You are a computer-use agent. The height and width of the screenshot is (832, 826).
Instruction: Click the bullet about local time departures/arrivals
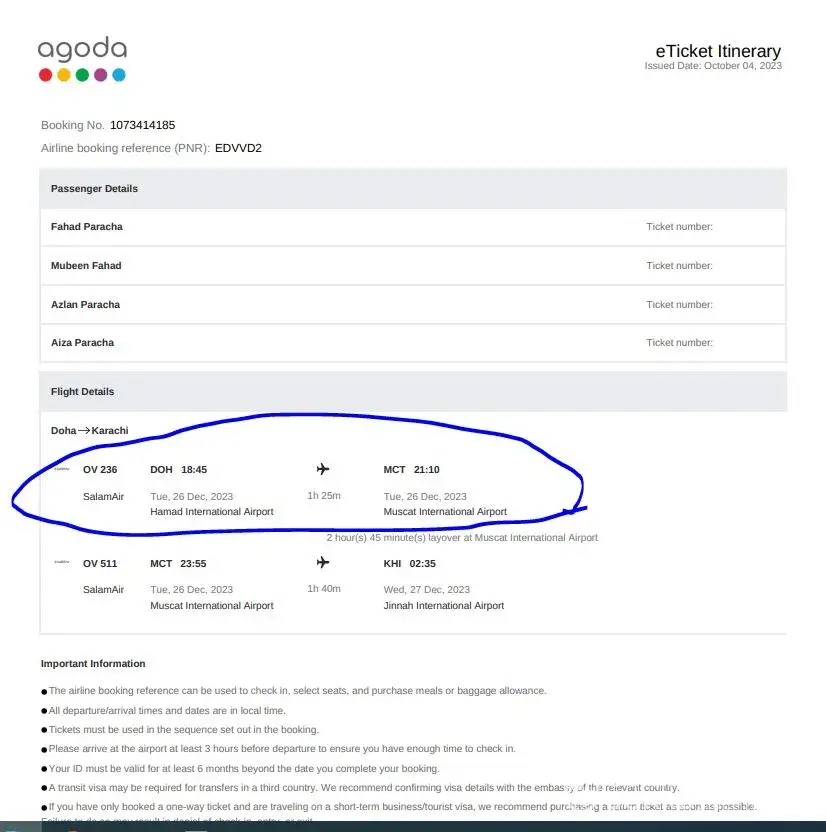[163, 710]
